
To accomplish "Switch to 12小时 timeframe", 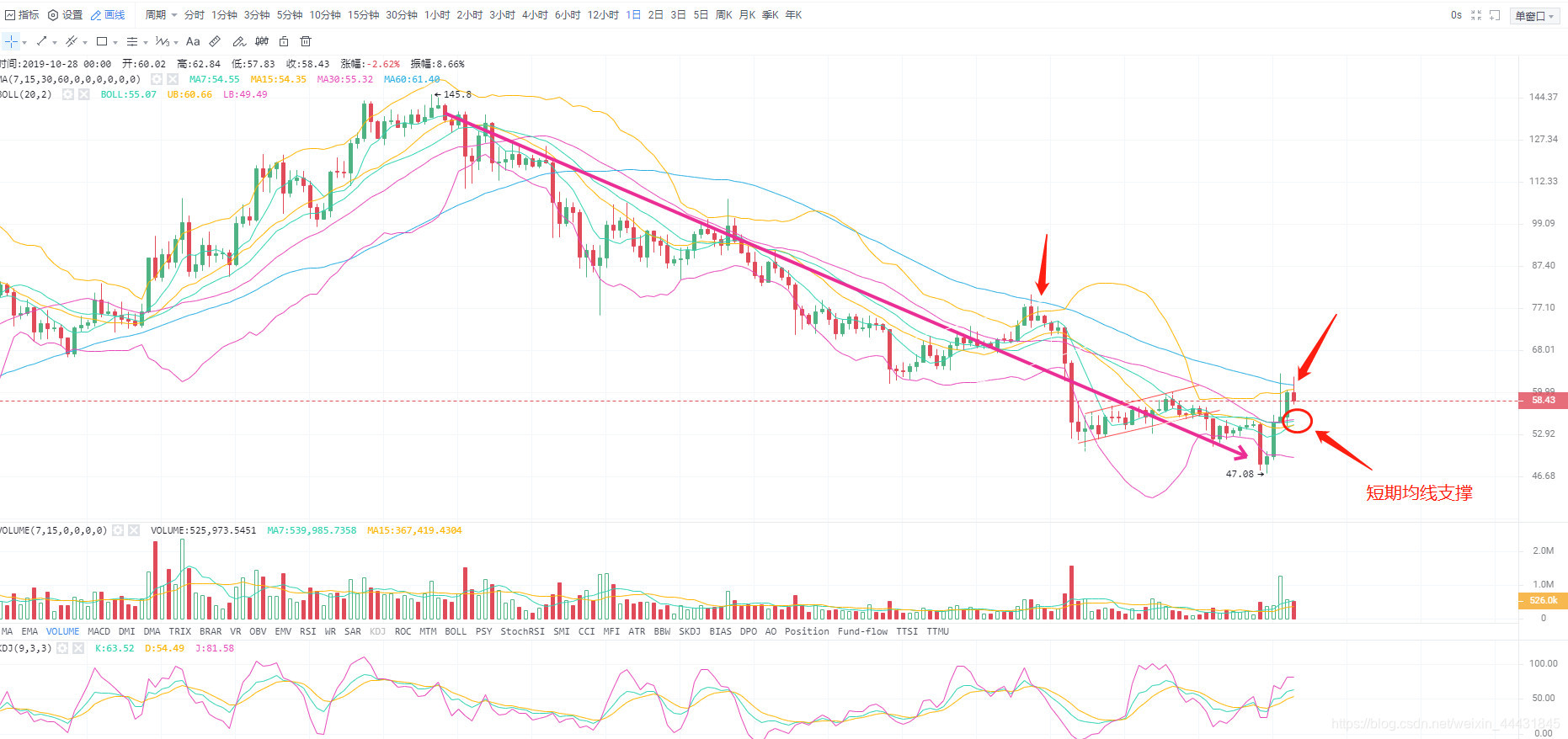I will click(x=603, y=15).
